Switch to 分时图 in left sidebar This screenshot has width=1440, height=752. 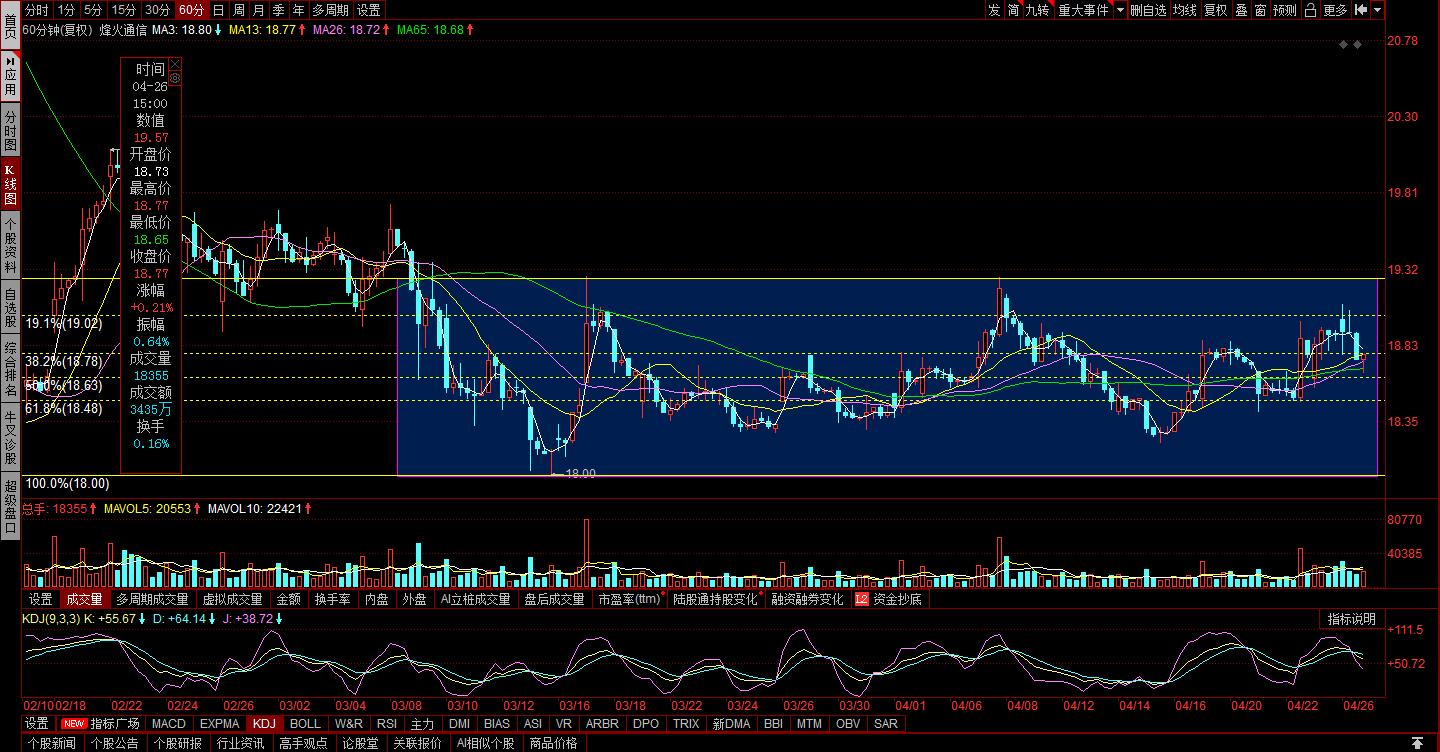(10, 131)
